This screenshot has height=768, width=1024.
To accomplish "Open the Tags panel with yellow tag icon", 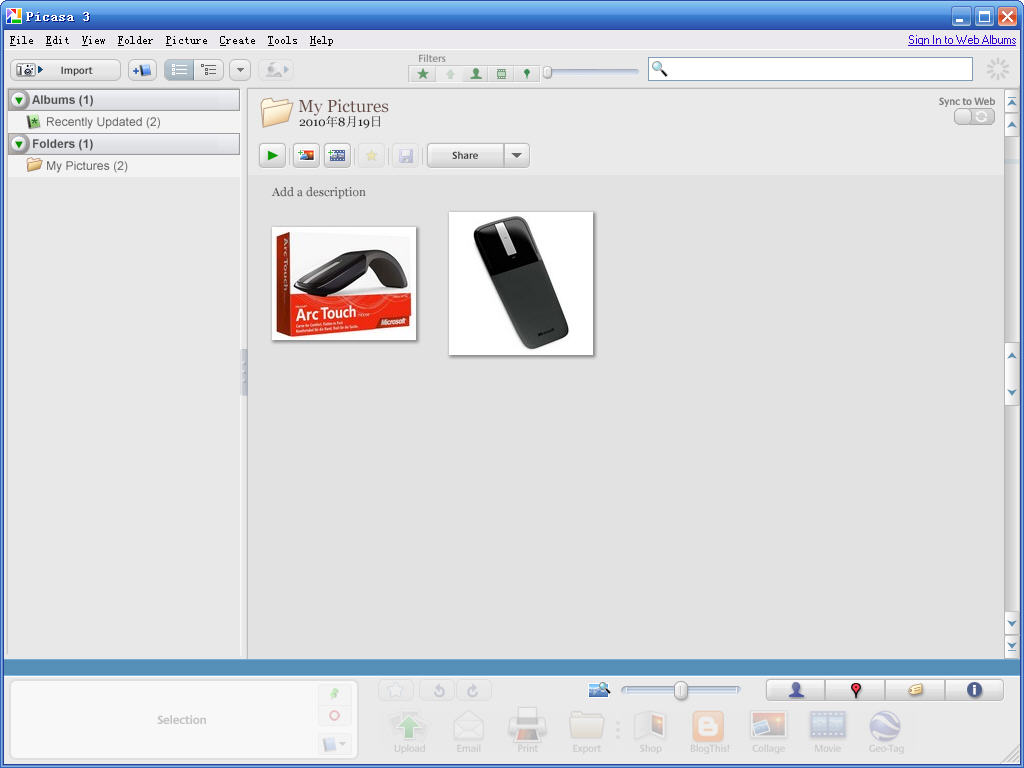I will tap(915, 690).
